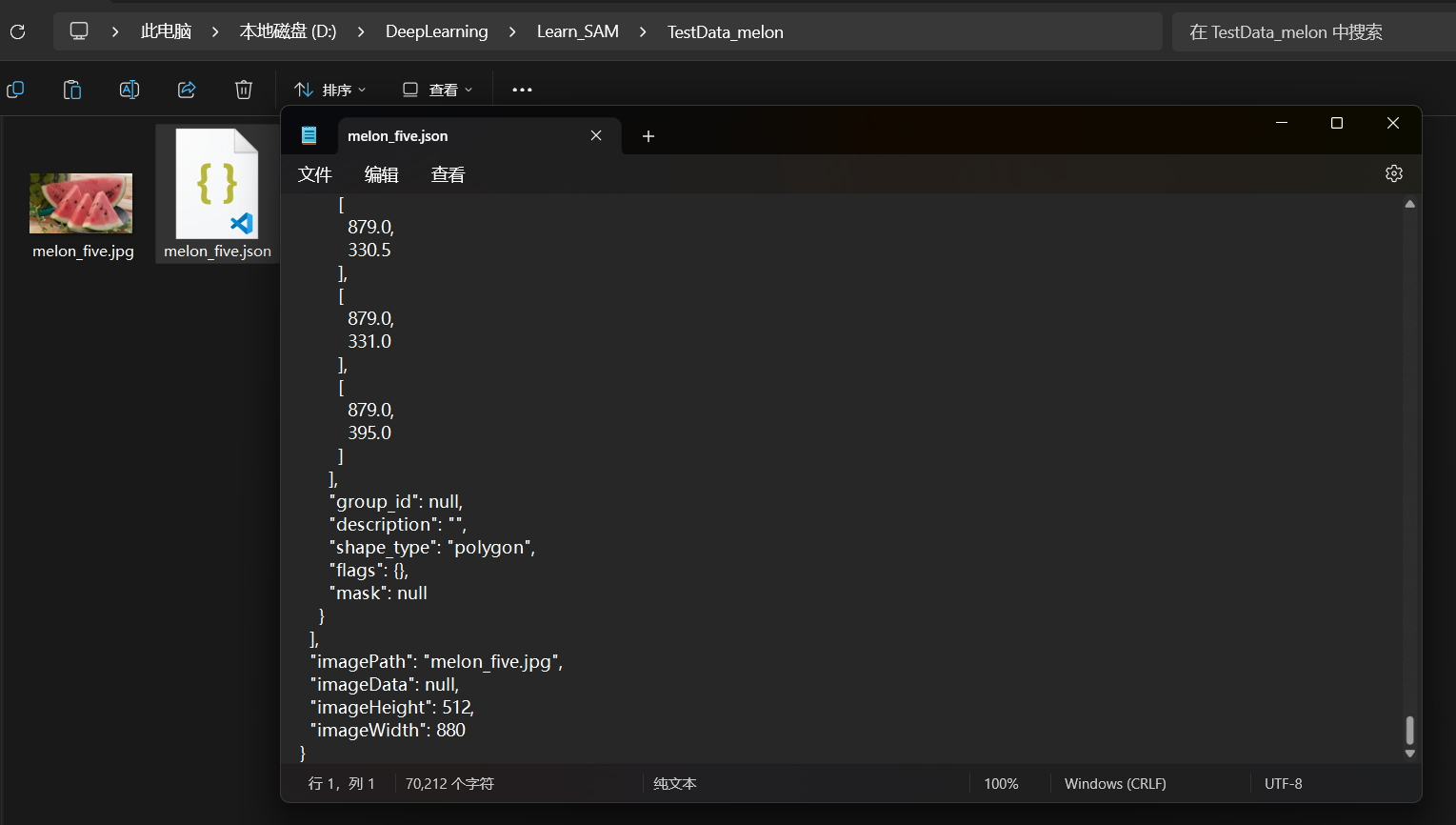Click the "imageWidth": 880 line
The width and height of the screenshot is (1456, 825).
(388, 731)
